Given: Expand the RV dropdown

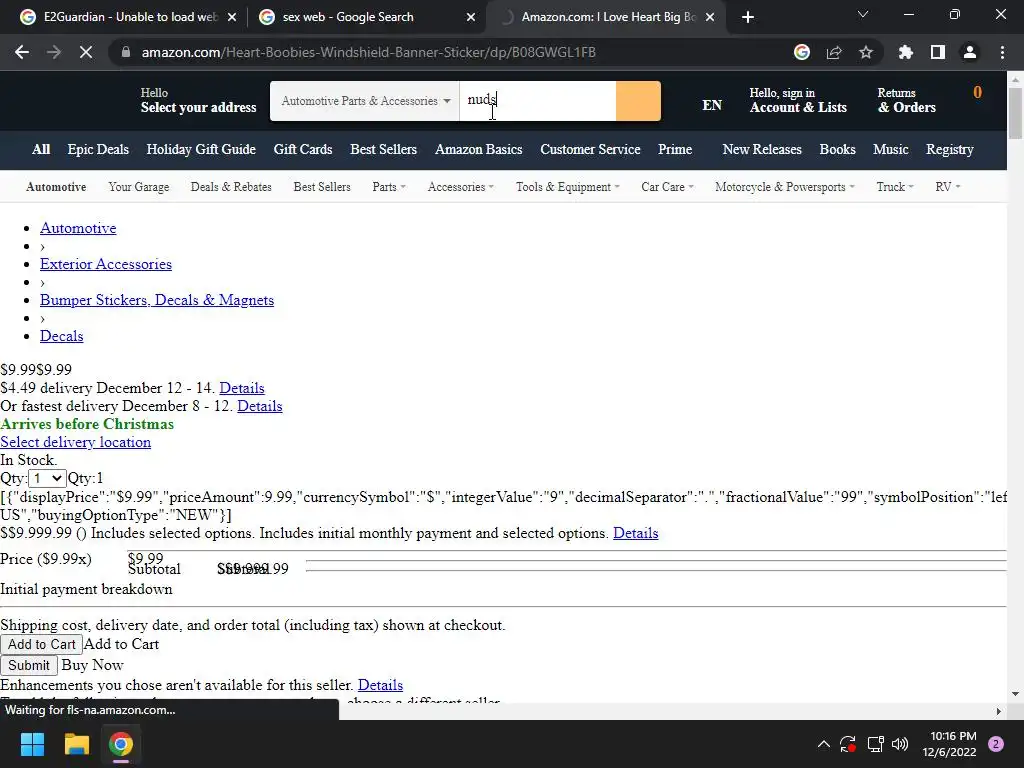Looking at the screenshot, I should [948, 187].
